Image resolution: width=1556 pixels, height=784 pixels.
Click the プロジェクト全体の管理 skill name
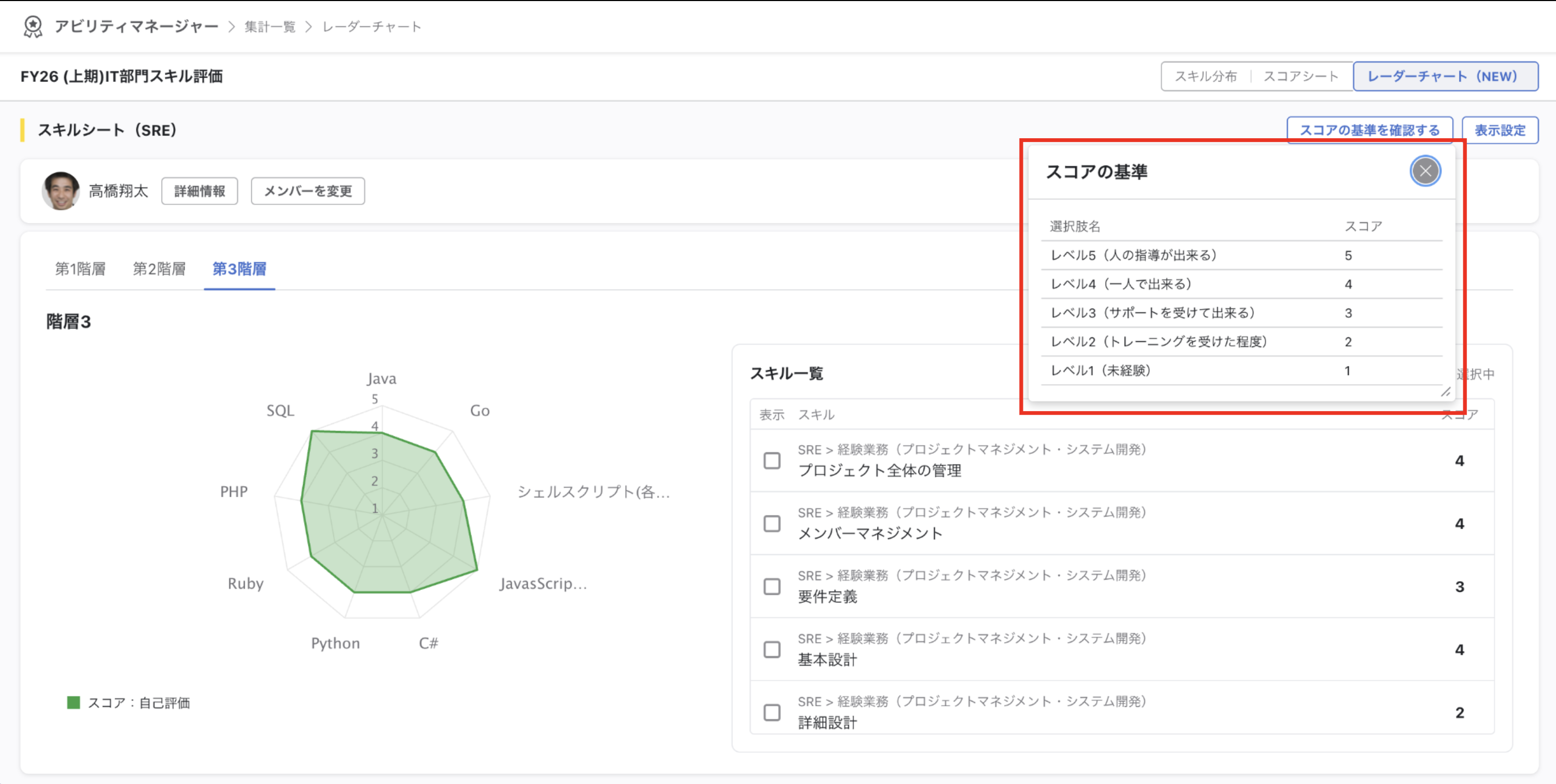tap(879, 471)
